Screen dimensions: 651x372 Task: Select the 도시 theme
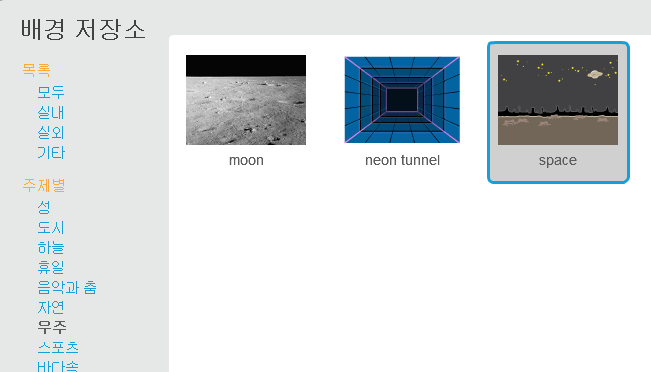[51, 227]
